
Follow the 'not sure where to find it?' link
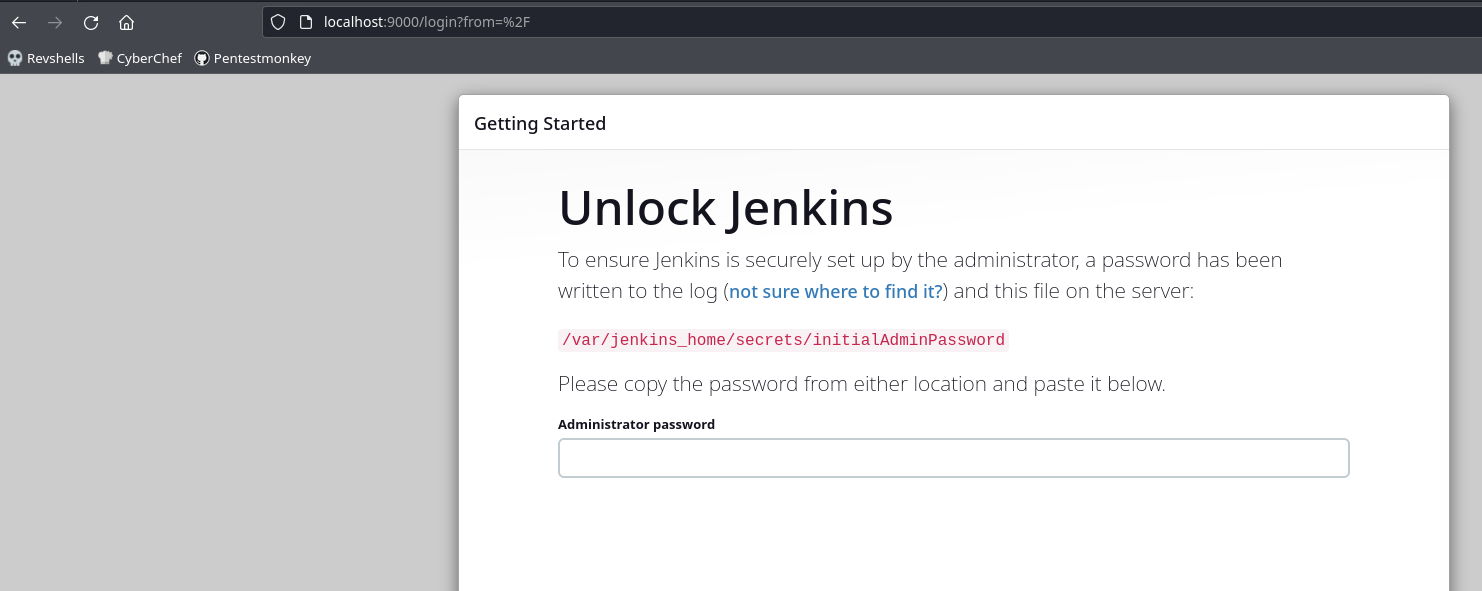836,292
